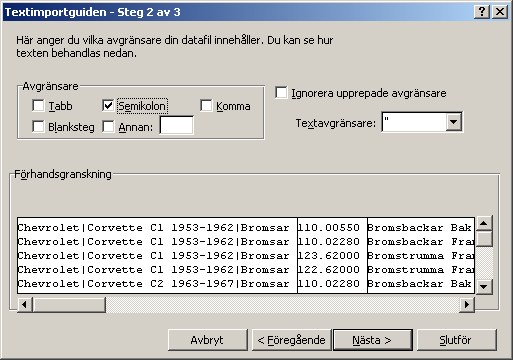This screenshot has width=513, height=360.
Task: Click preview cell 123.62000
Action: coord(329,256)
